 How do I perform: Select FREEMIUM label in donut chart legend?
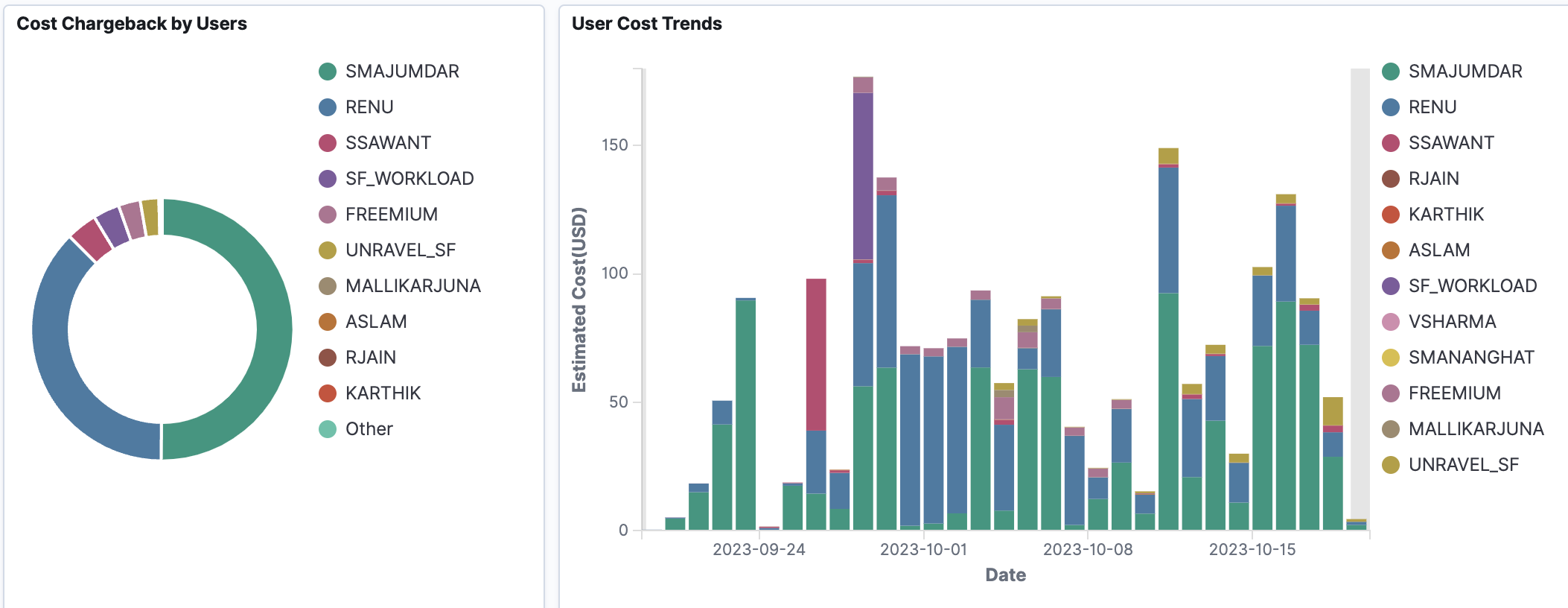click(392, 215)
